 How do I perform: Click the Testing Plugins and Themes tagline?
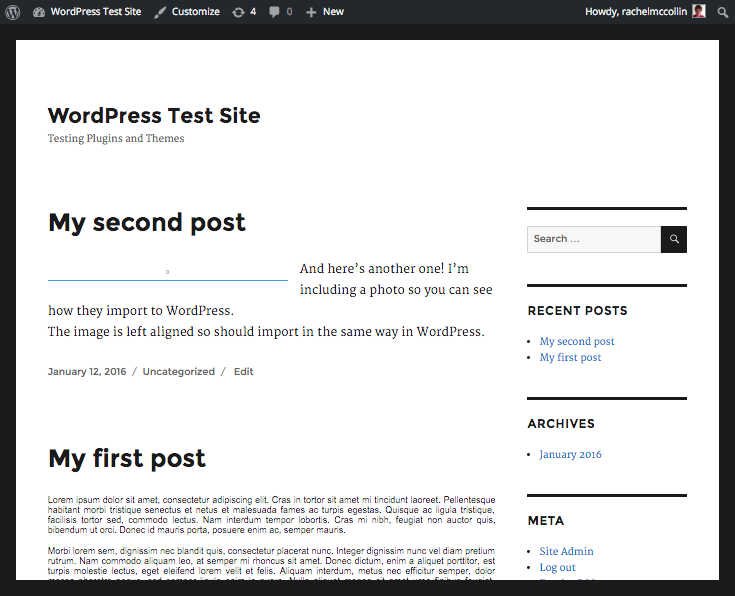[116, 138]
